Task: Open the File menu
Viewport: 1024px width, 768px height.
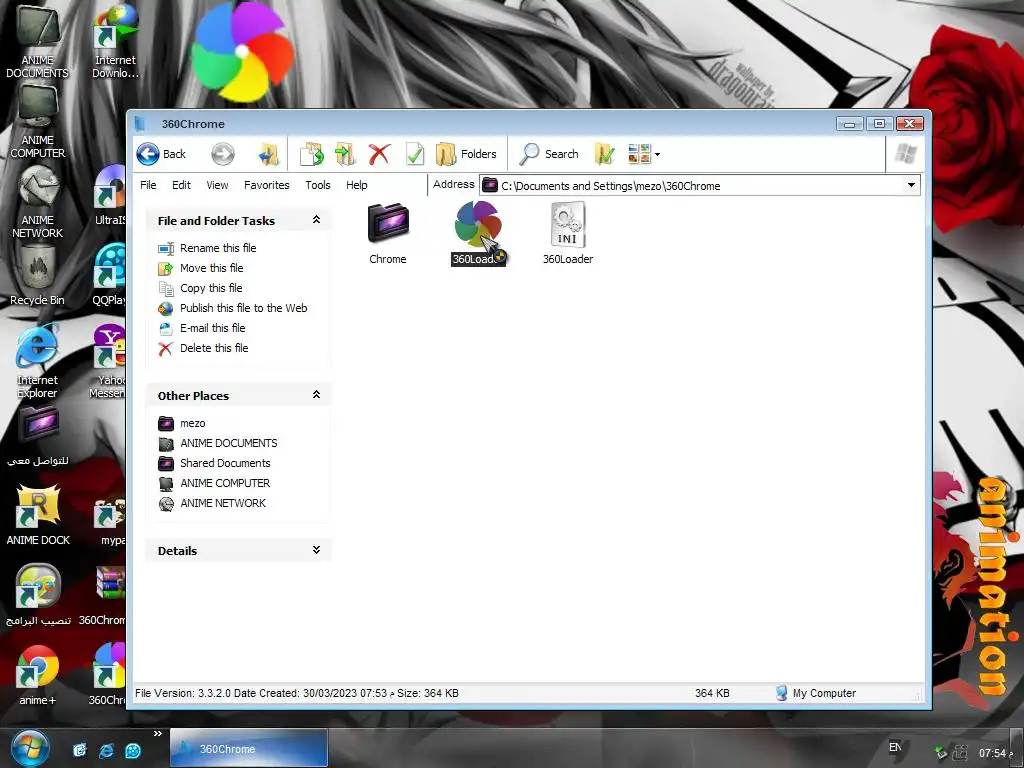Action: pos(148,185)
